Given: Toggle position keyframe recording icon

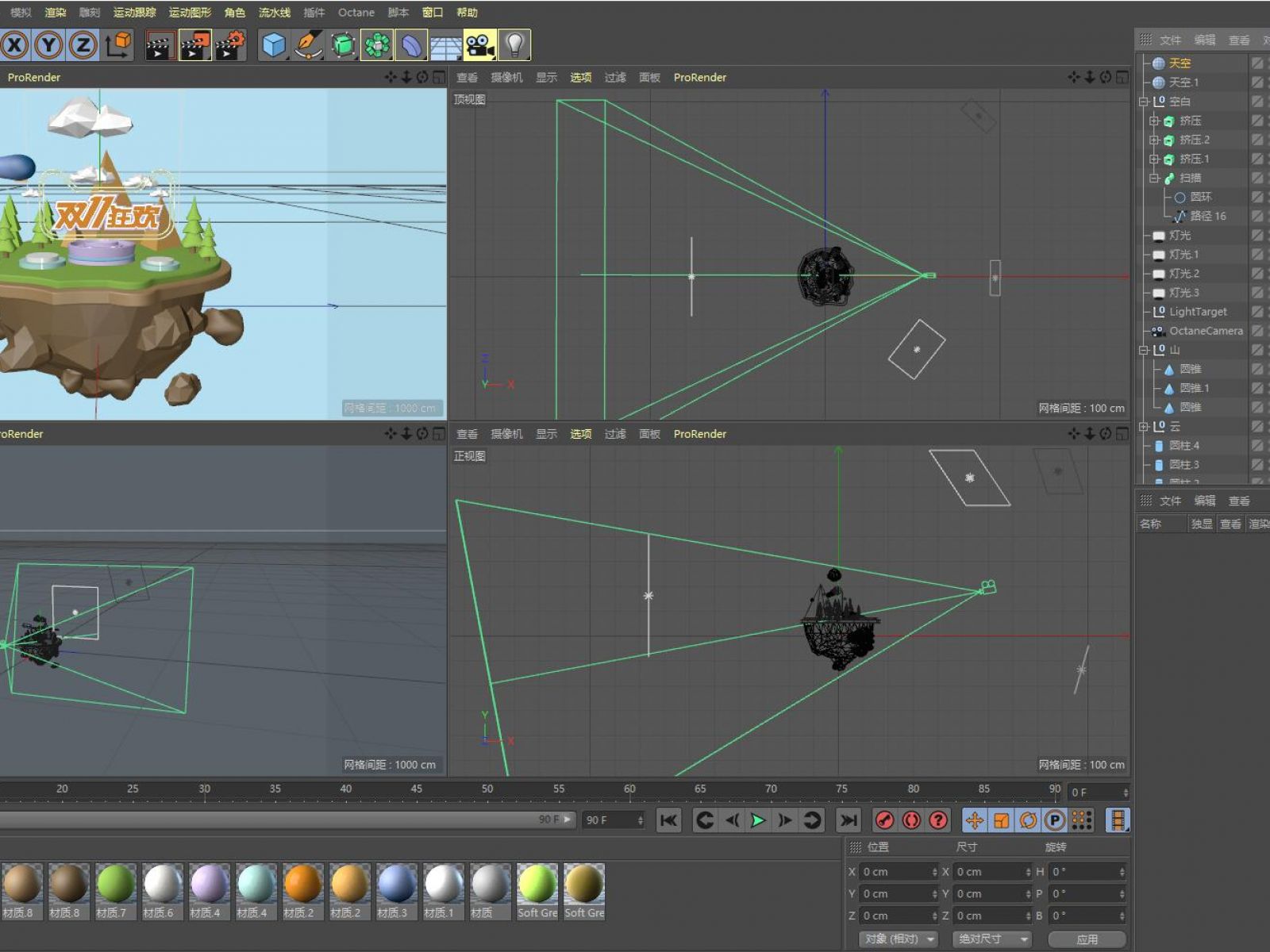Looking at the screenshot, I should point(975,820).
